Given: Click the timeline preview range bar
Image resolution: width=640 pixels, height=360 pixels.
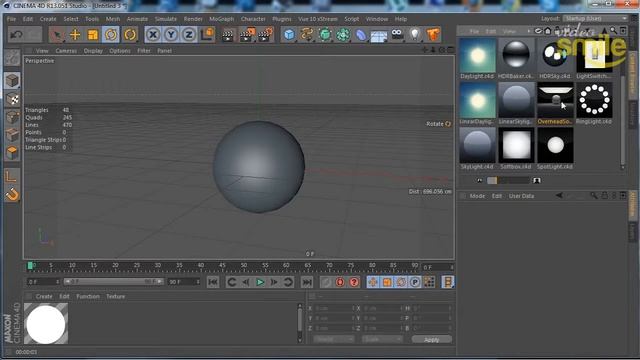Looking at the screenshot, I should tap(113, 282).
